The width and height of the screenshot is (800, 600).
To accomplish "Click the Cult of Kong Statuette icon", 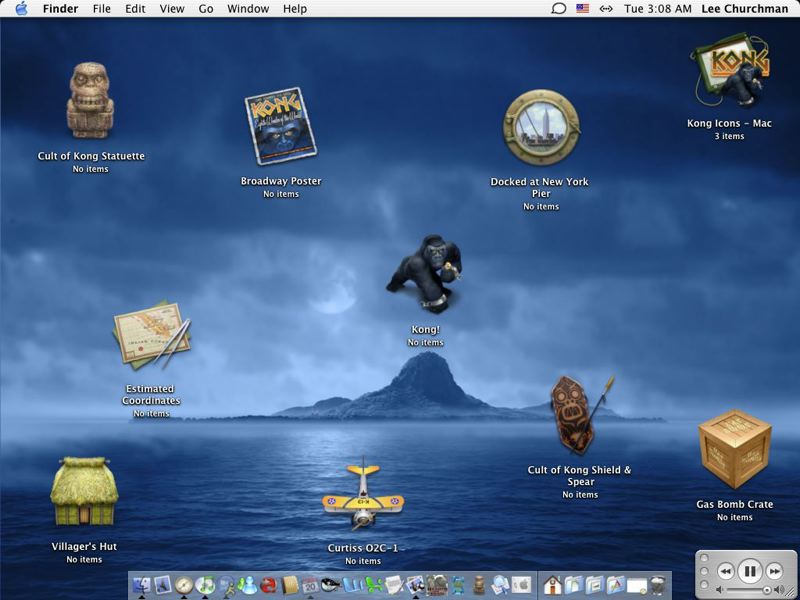I will [x=90, y=100].
